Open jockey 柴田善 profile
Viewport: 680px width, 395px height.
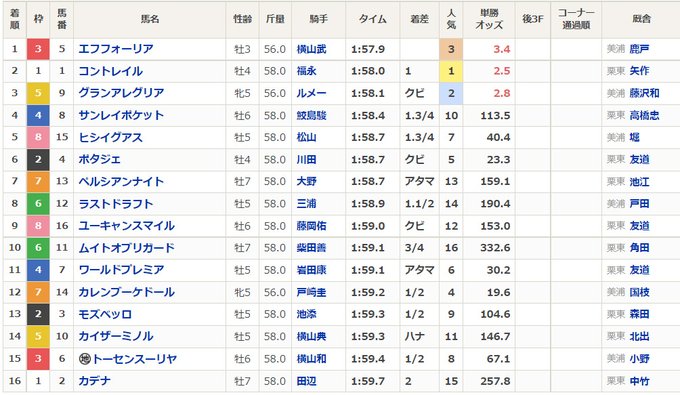pyautogui.click(x=311, y=248)
